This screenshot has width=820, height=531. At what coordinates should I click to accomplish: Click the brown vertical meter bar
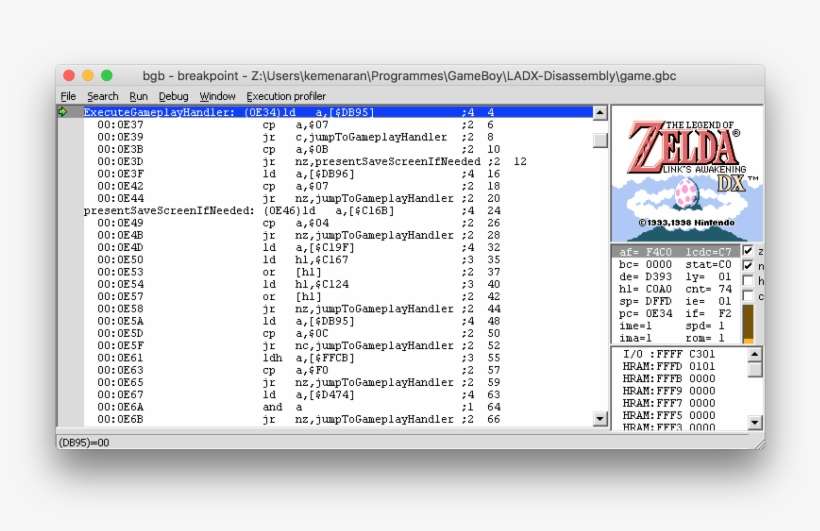pos(748,324)
